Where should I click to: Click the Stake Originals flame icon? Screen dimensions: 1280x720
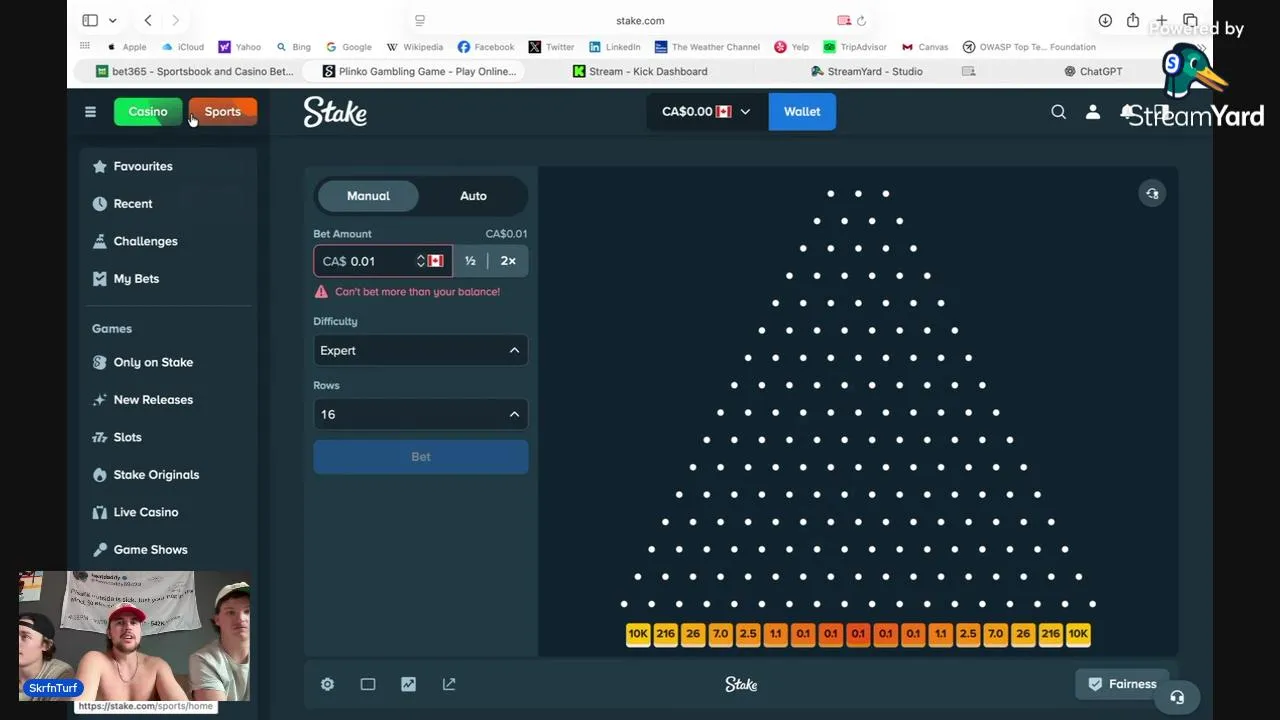point(99,475)
